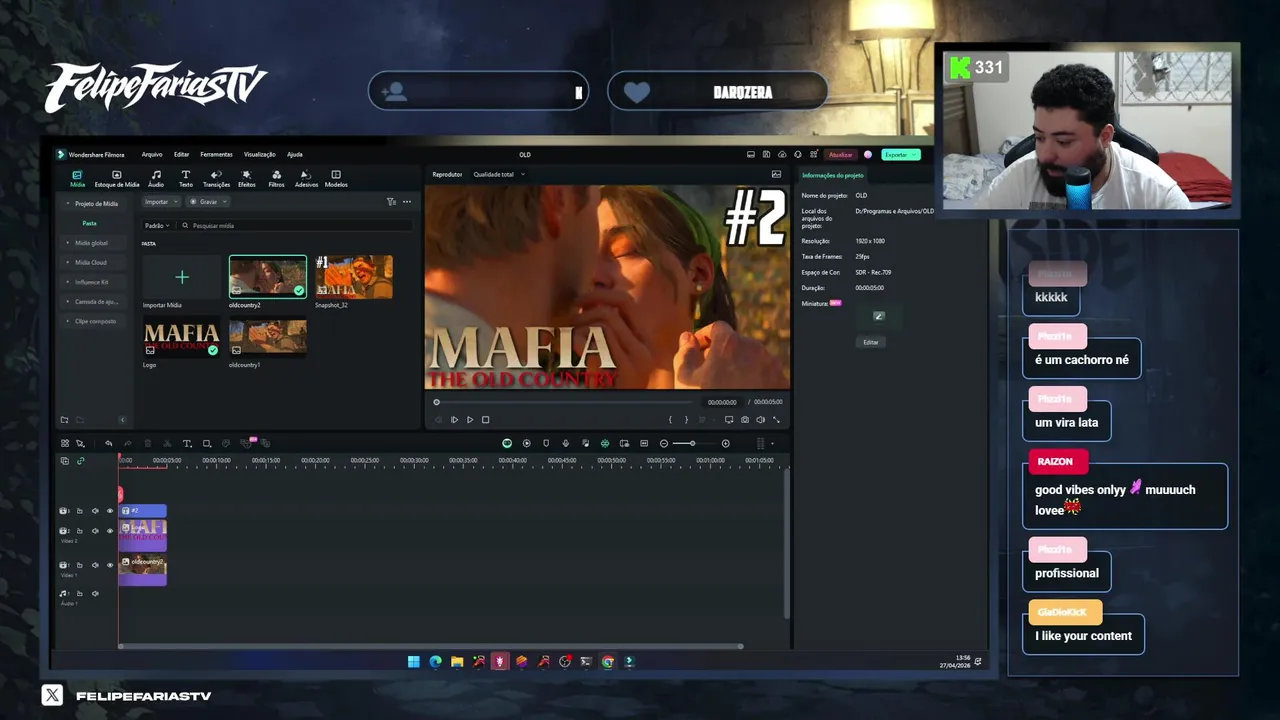Select the timeline Crop tool icon
The width and height of the screenshot is (1280, 720).
point(207,443)
